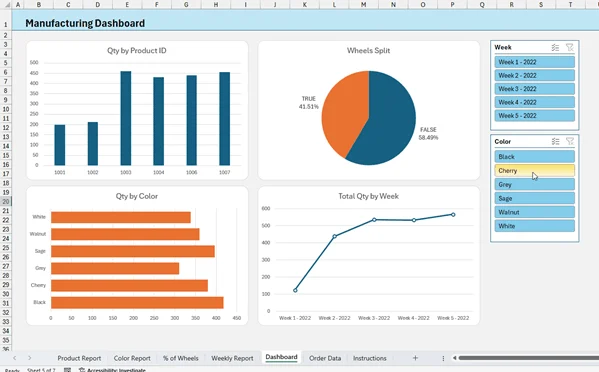
Task: Select Sage in Color slicer
Action: click(534, 198)
